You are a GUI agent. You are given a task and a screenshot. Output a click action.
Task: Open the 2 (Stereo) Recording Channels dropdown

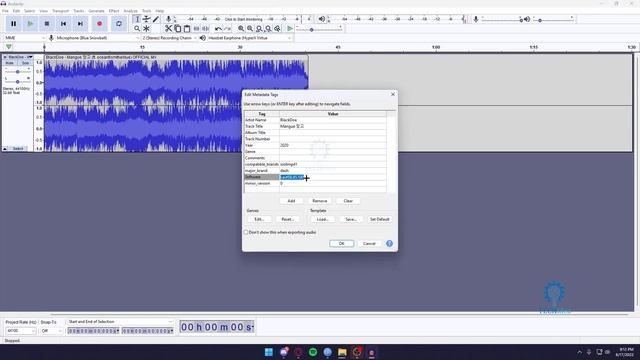click(169, 38)
